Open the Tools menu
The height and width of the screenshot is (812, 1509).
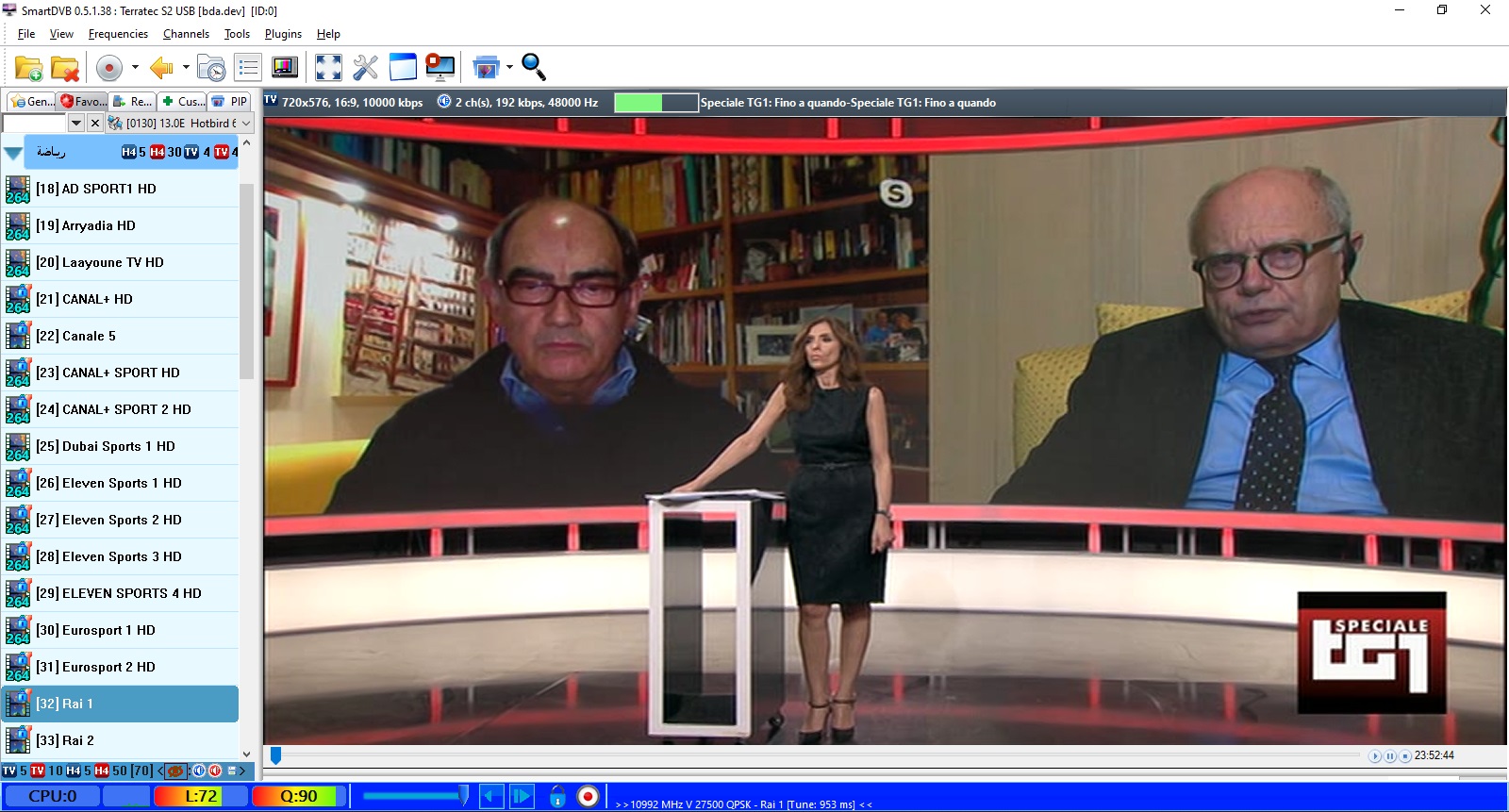(x=237, y=34)
